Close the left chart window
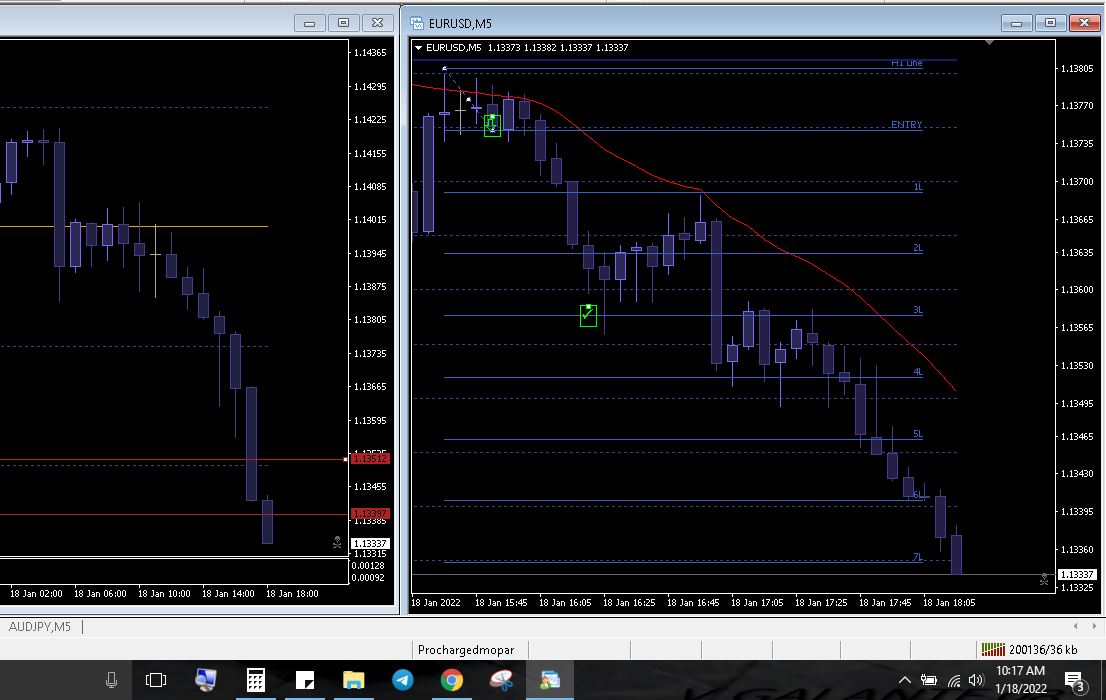1106x700 pixels. click(377, 23)
